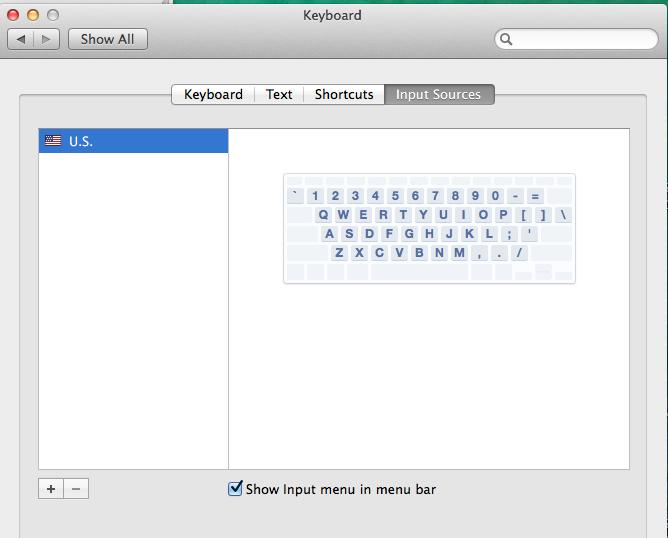The image size is (668, 538).
Task: Switch to the Keyboard tab
Action: [x=213, y=94]
